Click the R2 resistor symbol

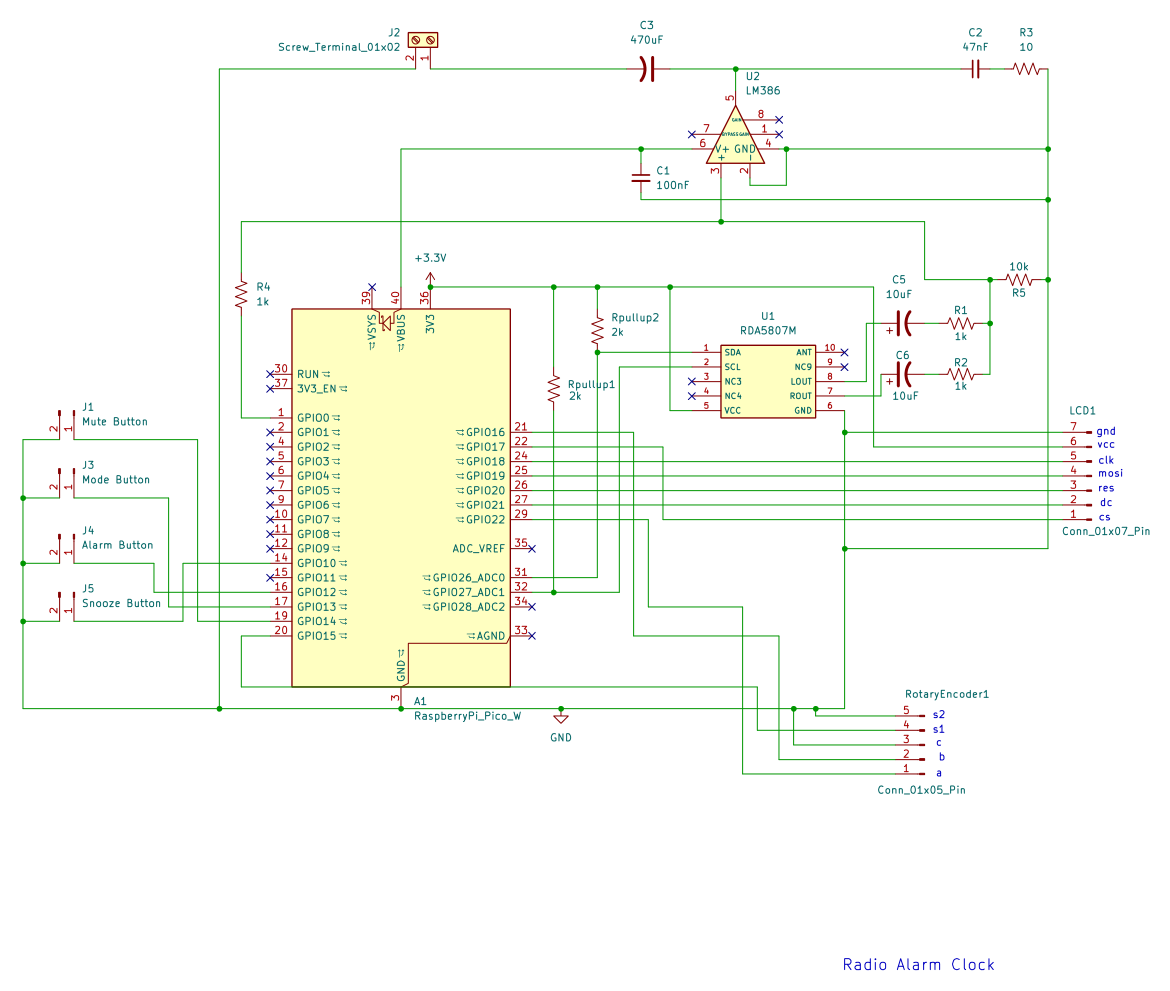pos(961,375)
